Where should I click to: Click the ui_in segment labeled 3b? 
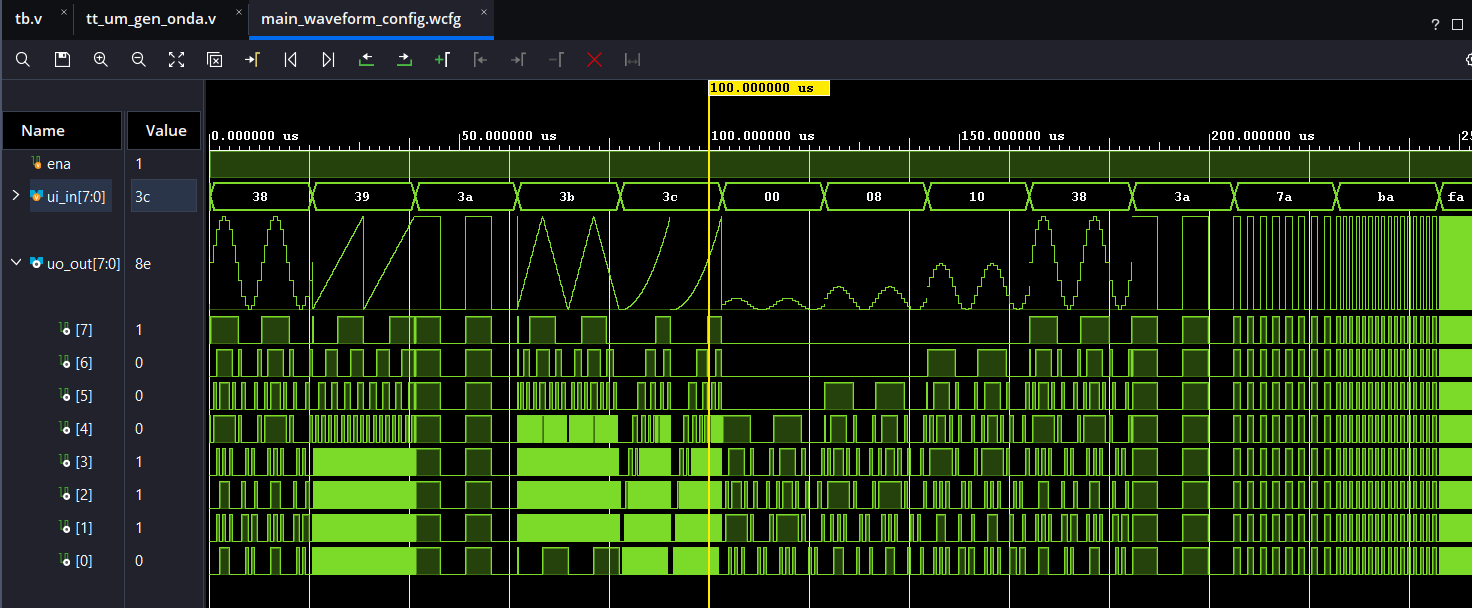[x=567, y=197]
